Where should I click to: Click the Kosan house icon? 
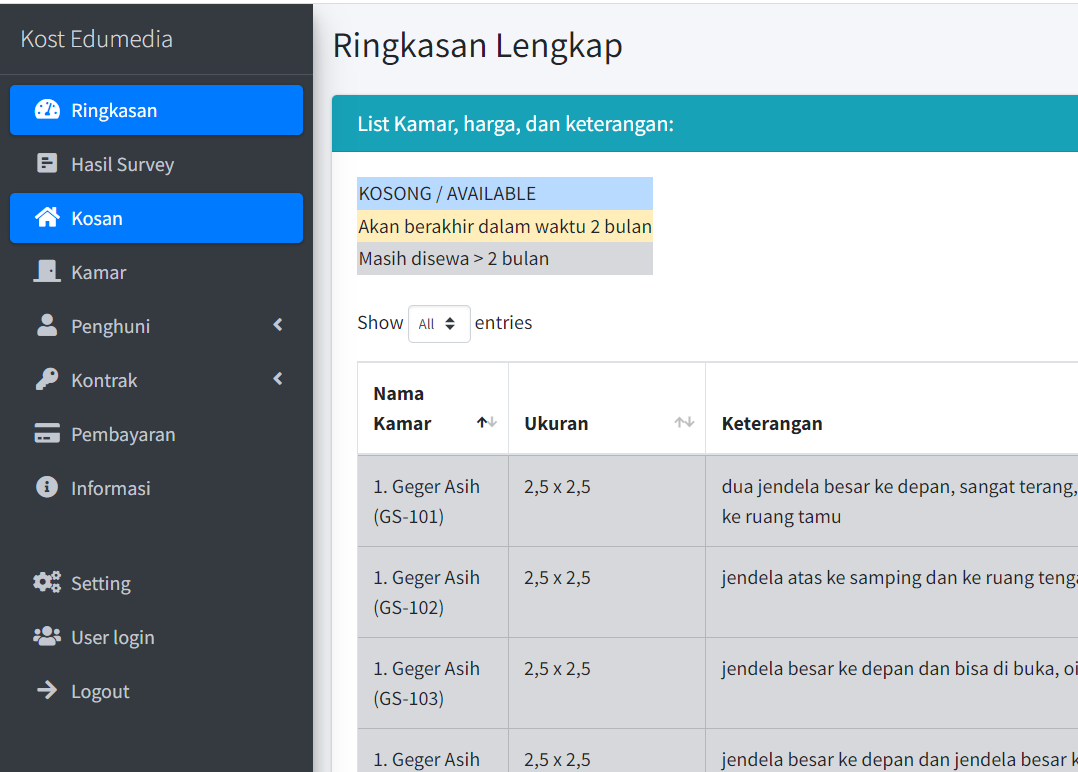tap(47, 218)
